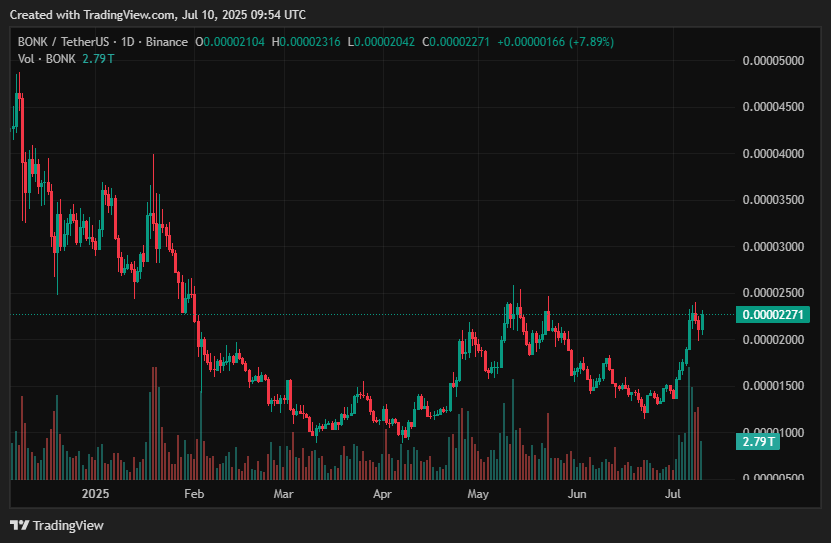Select the Apr marker on time axis
The width and height of the screenshot is (831, 543).
[382, 494]
